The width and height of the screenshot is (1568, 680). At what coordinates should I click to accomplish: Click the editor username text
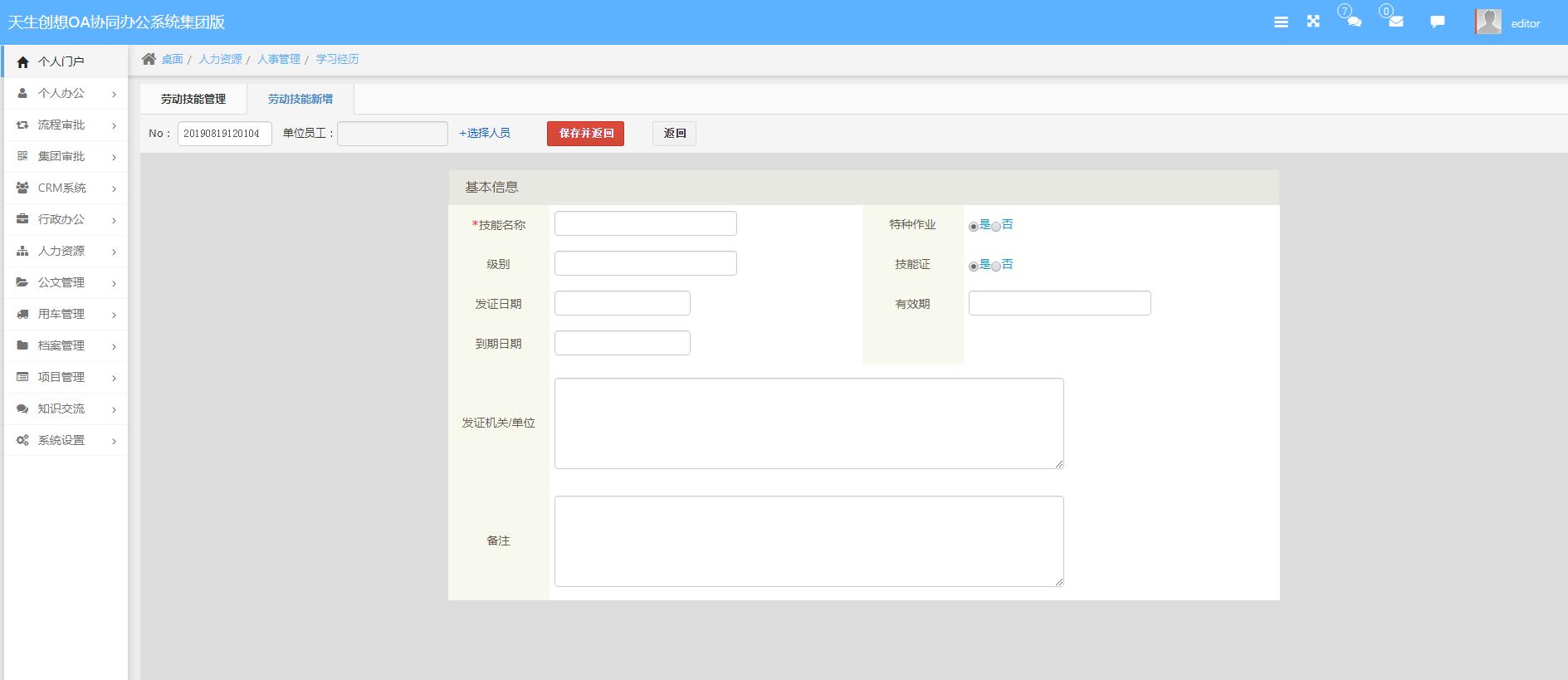(x=1526, y=23)
